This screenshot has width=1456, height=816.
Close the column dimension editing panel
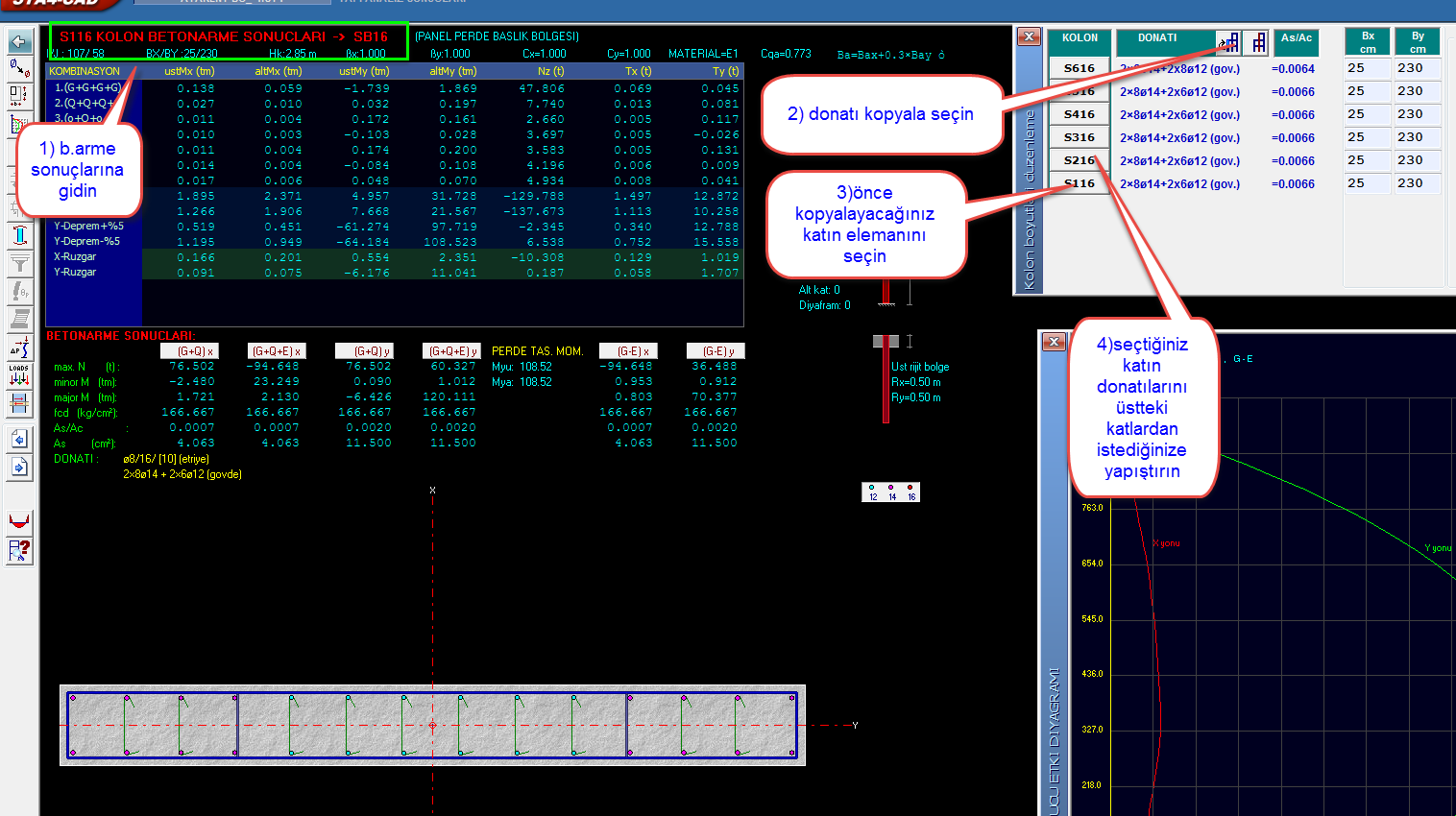[x=1029, y=36]
